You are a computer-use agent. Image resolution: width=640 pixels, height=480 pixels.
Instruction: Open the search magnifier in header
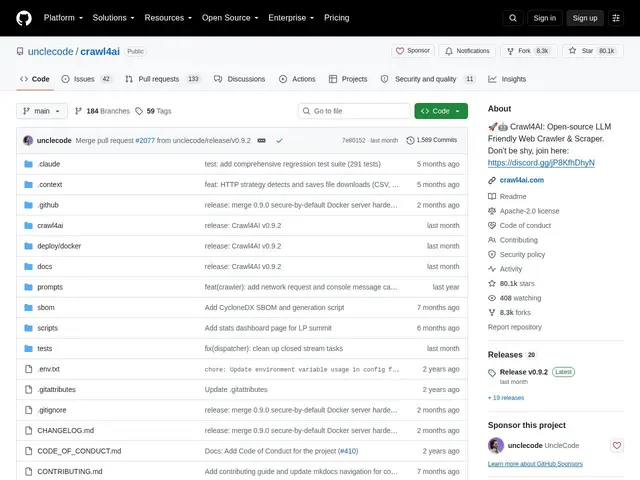[x=513, y=18]
